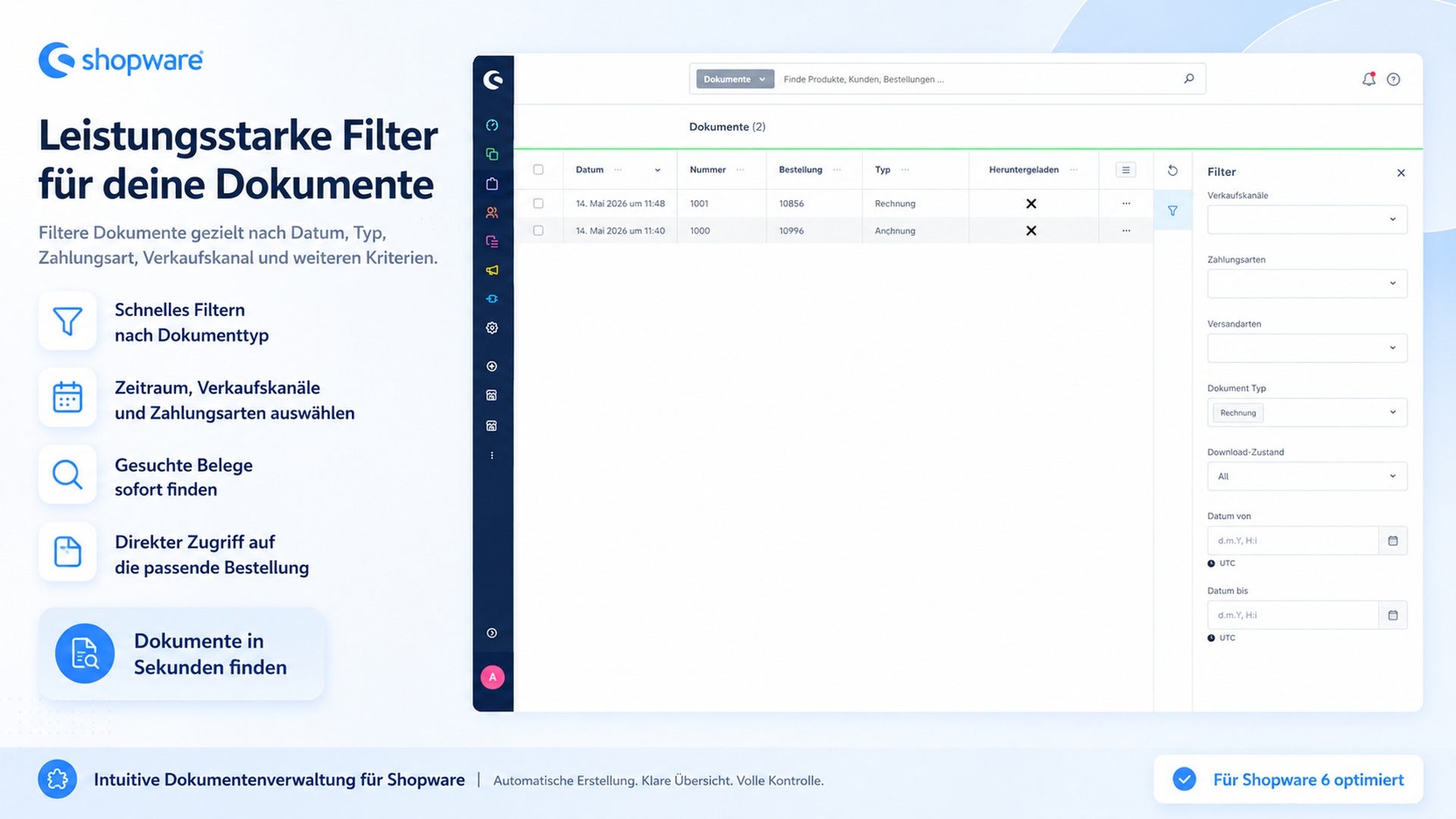Image resolution: width=1456 pixels, height=819 pixels.
Task: Open the Download-Zustand dropdown showing All
Action: click(1307, 476)
